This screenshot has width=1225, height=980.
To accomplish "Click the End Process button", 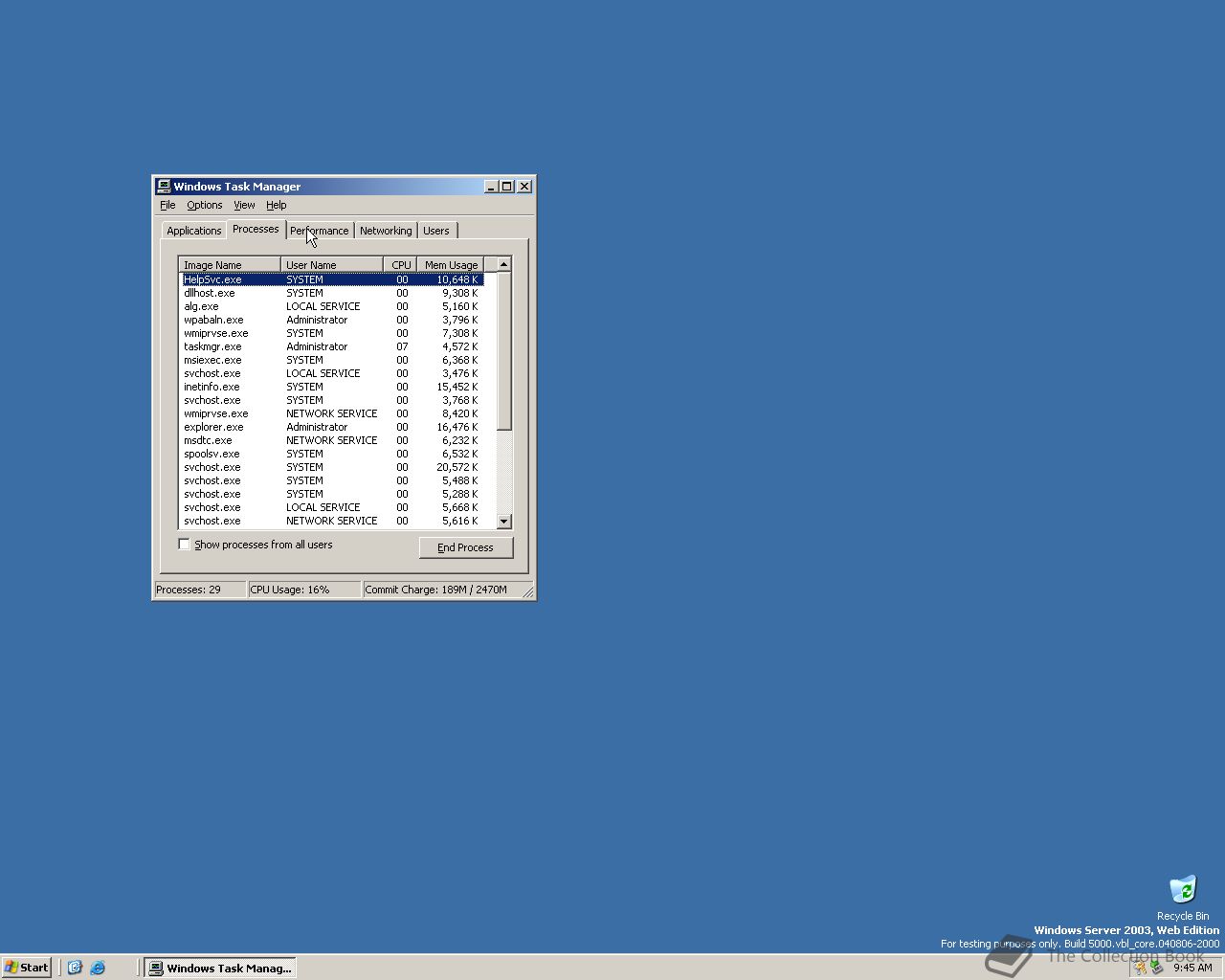I will pos(466,547).
